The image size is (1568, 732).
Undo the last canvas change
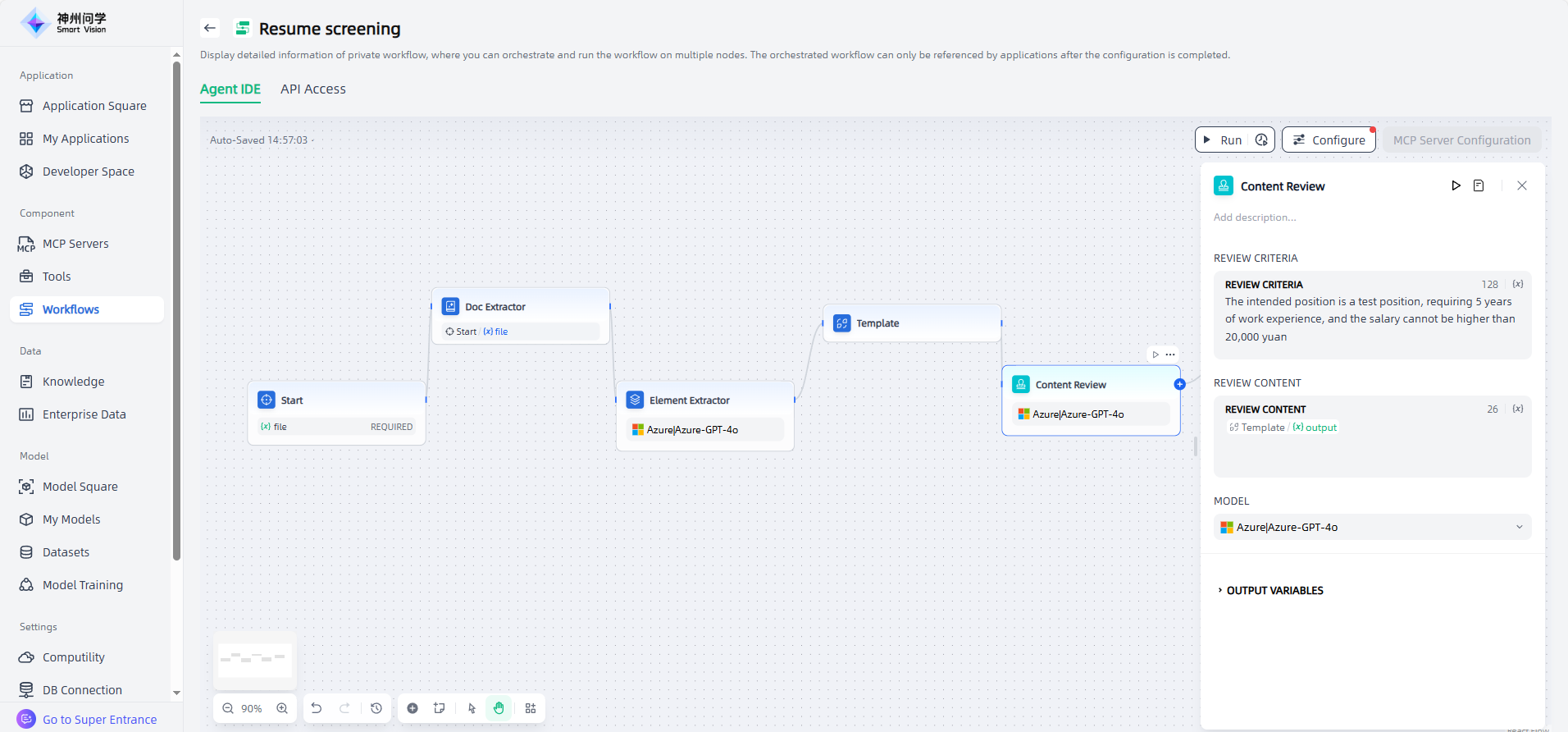(317, 708)
